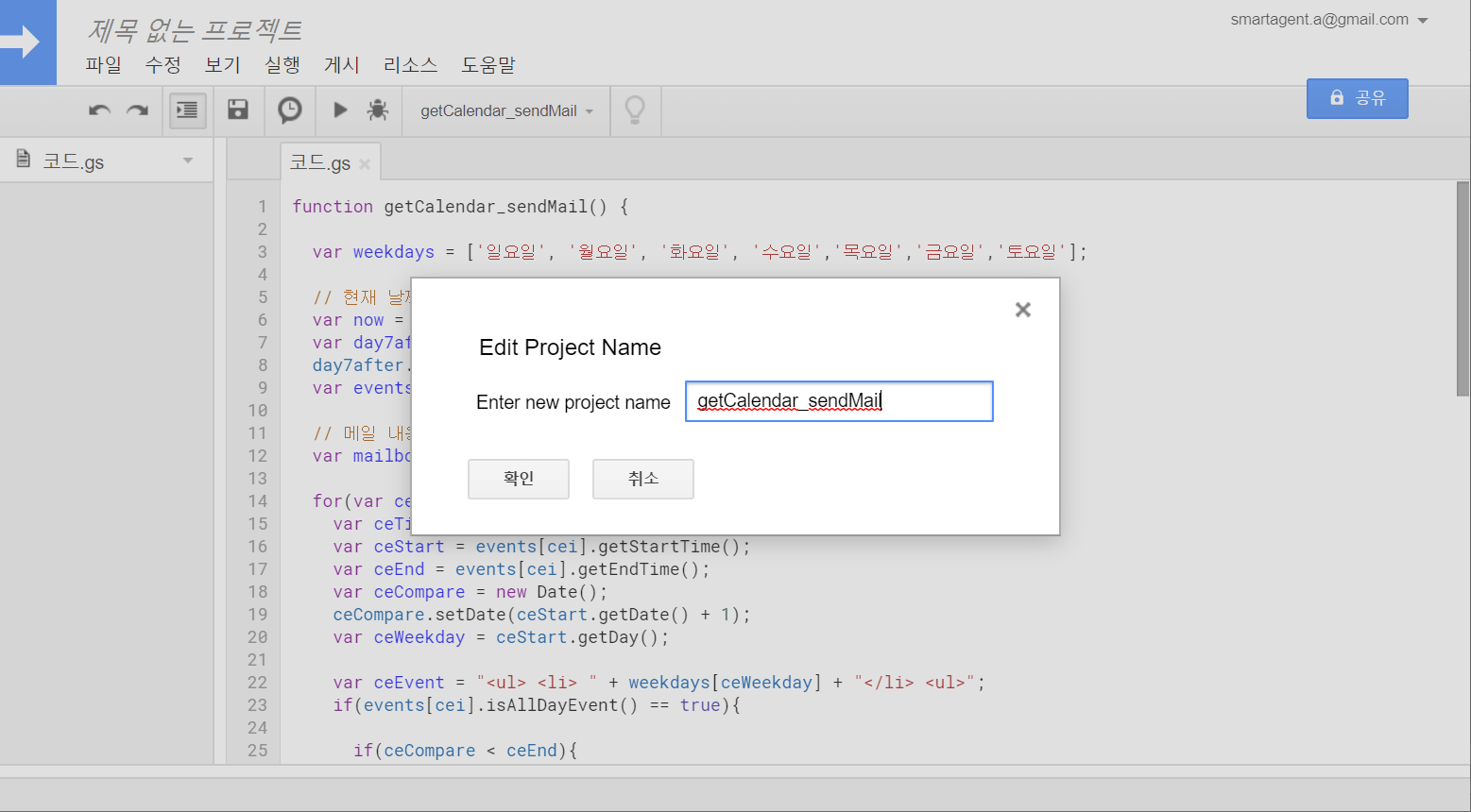
Task: Open the 리소스 menu
Action: [410, 65]
